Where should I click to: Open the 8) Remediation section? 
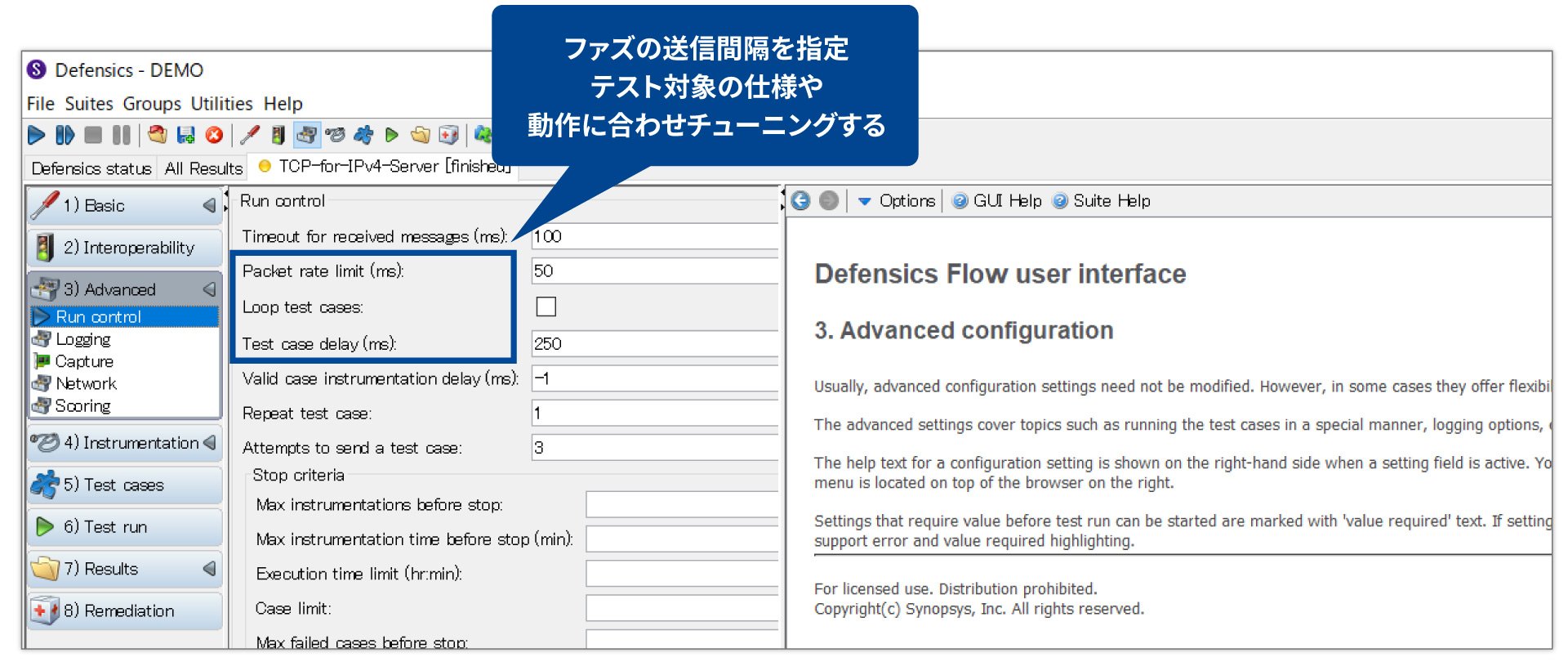pyautogui.click(x=124, y=611)
